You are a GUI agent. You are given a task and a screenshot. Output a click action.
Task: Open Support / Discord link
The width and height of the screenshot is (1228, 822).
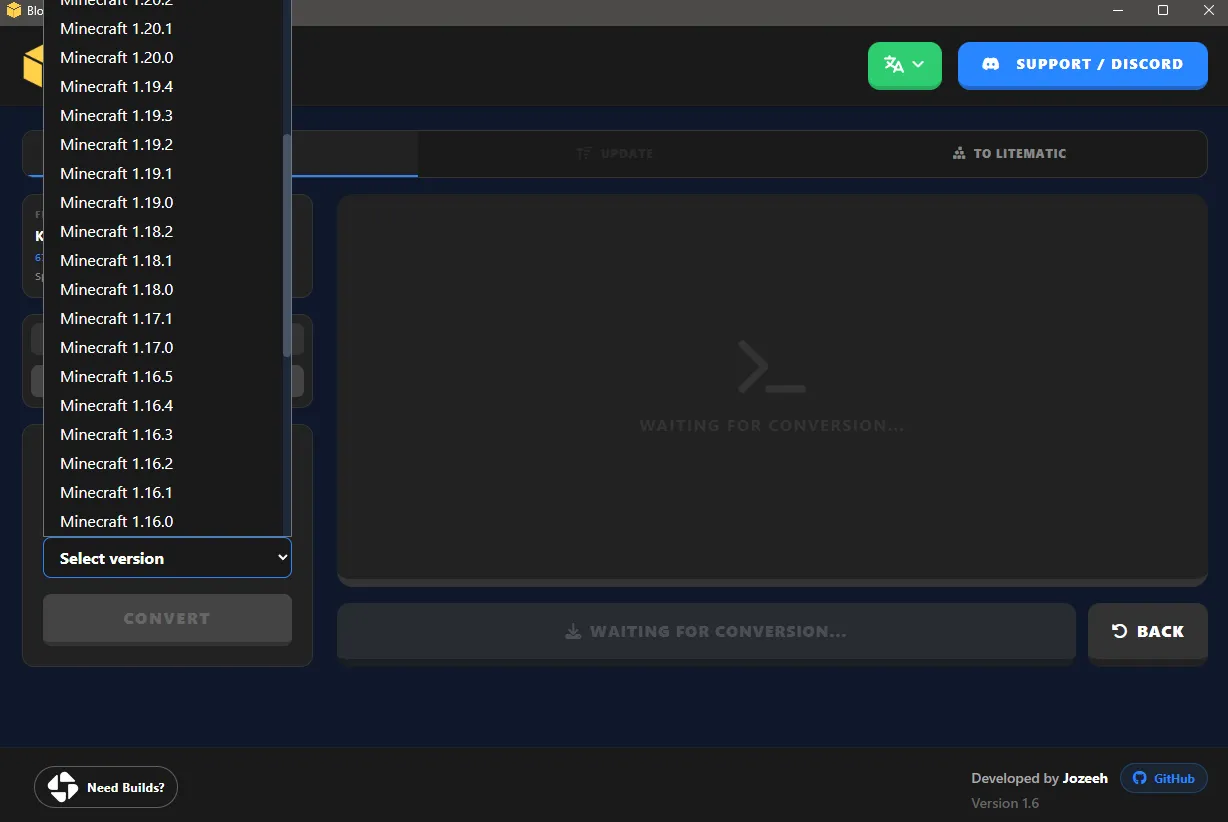click(1083, 64)
